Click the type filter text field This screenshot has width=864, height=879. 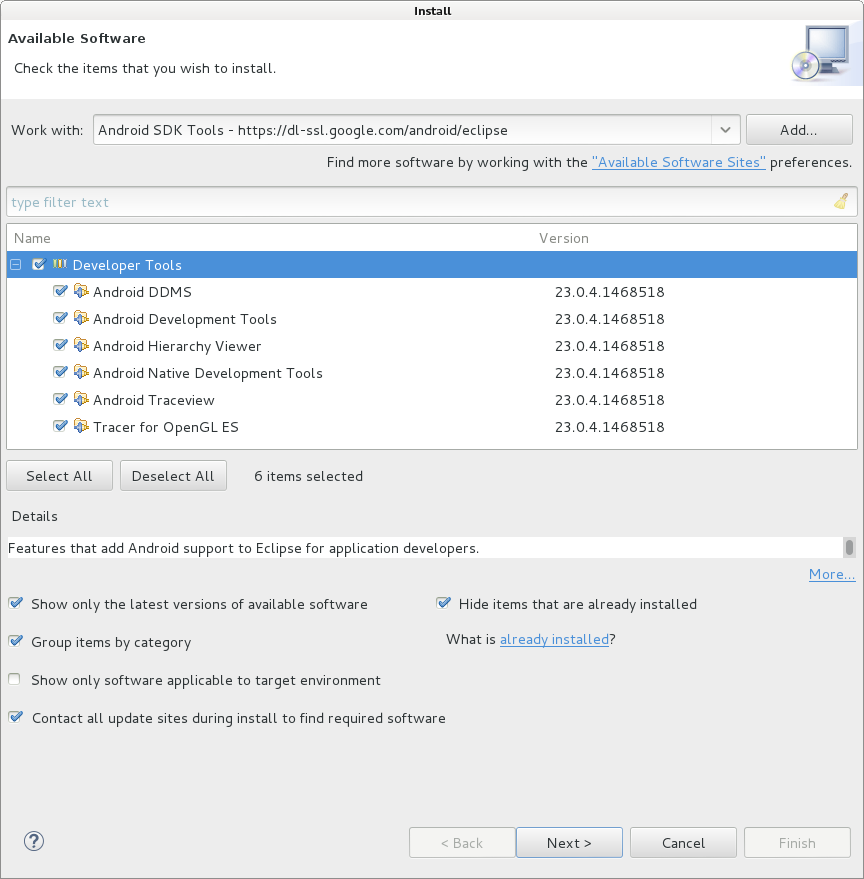coord(432,202)
